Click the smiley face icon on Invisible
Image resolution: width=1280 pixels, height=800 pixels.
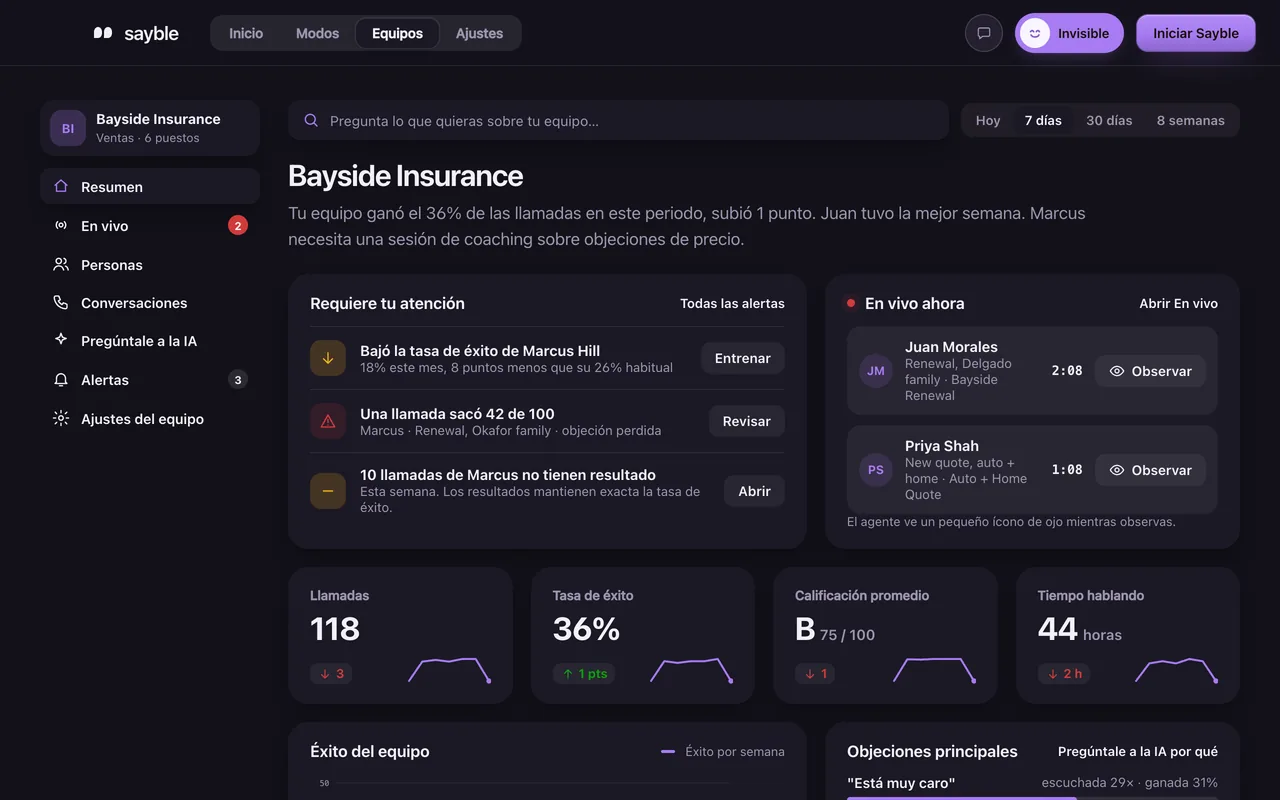1035,33
